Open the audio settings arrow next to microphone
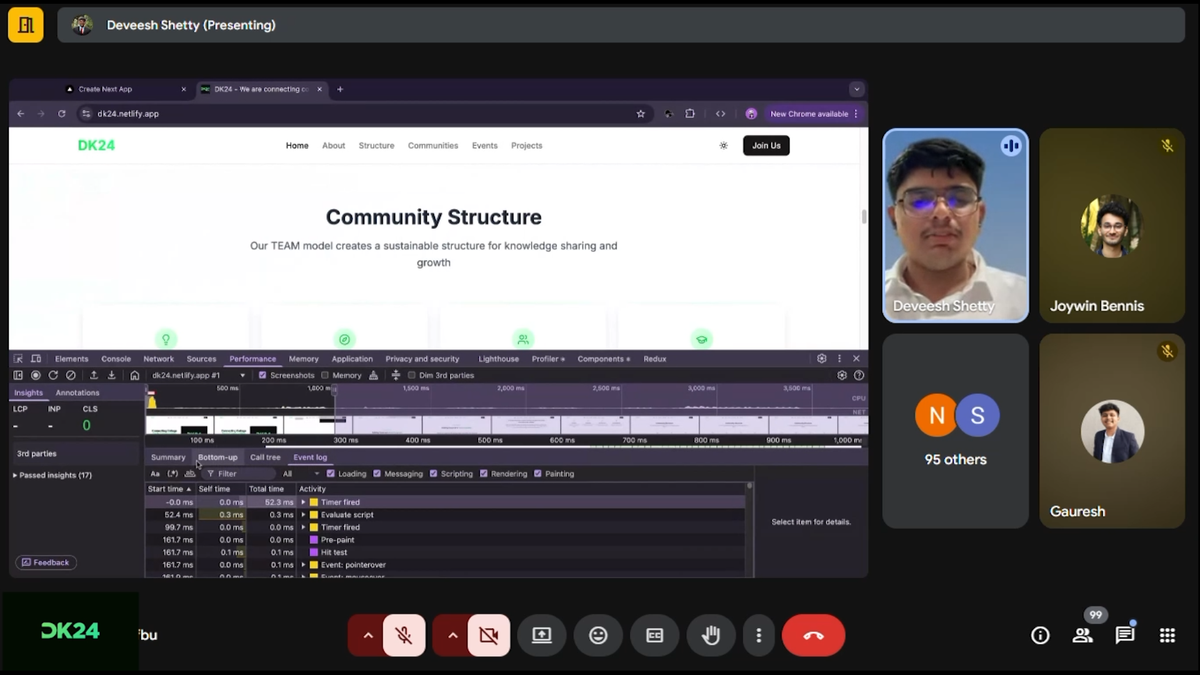 368,635
